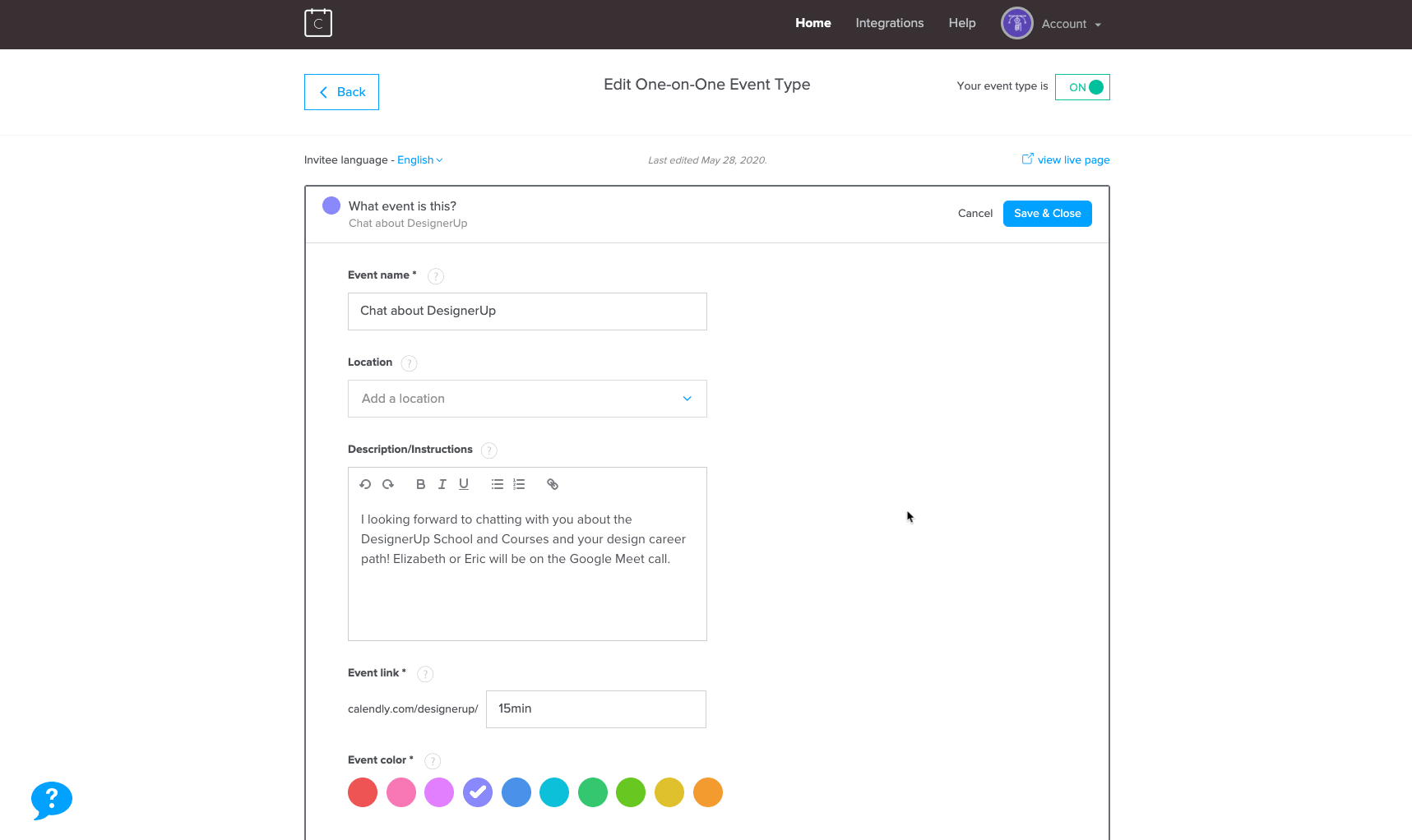
Task: Open the Invitee language English dropdown
Action: click(419, 160)
